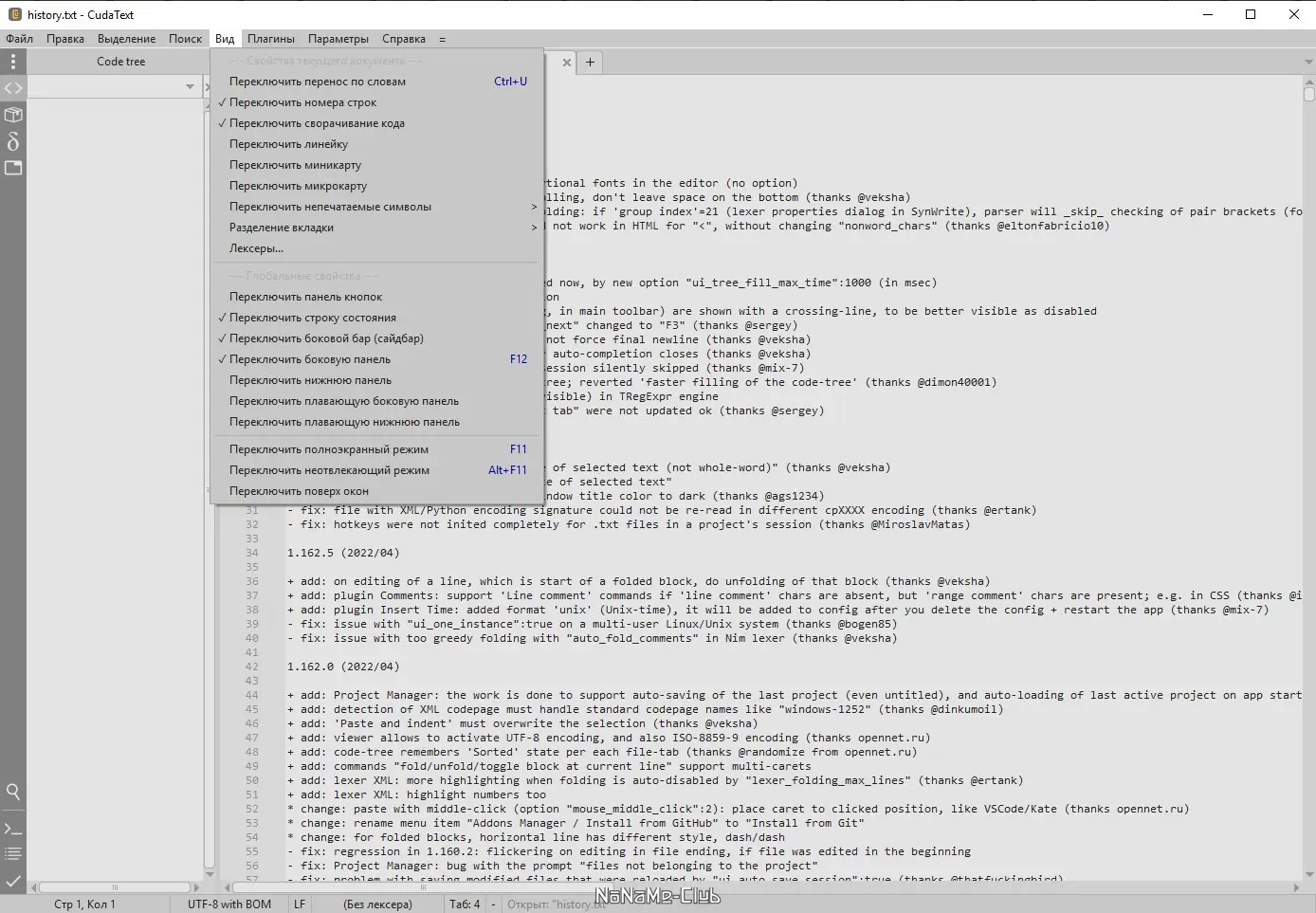The width and height of the screenshot is (1316, 913).
Task: Open a new tab with the plus button
Action: point(590,62)
